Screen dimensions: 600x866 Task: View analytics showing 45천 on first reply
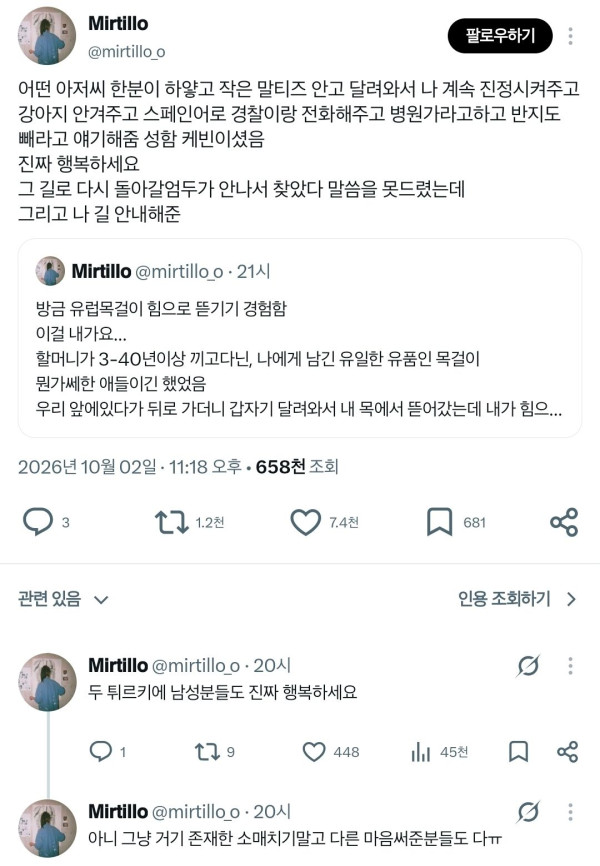click(420, 752)
